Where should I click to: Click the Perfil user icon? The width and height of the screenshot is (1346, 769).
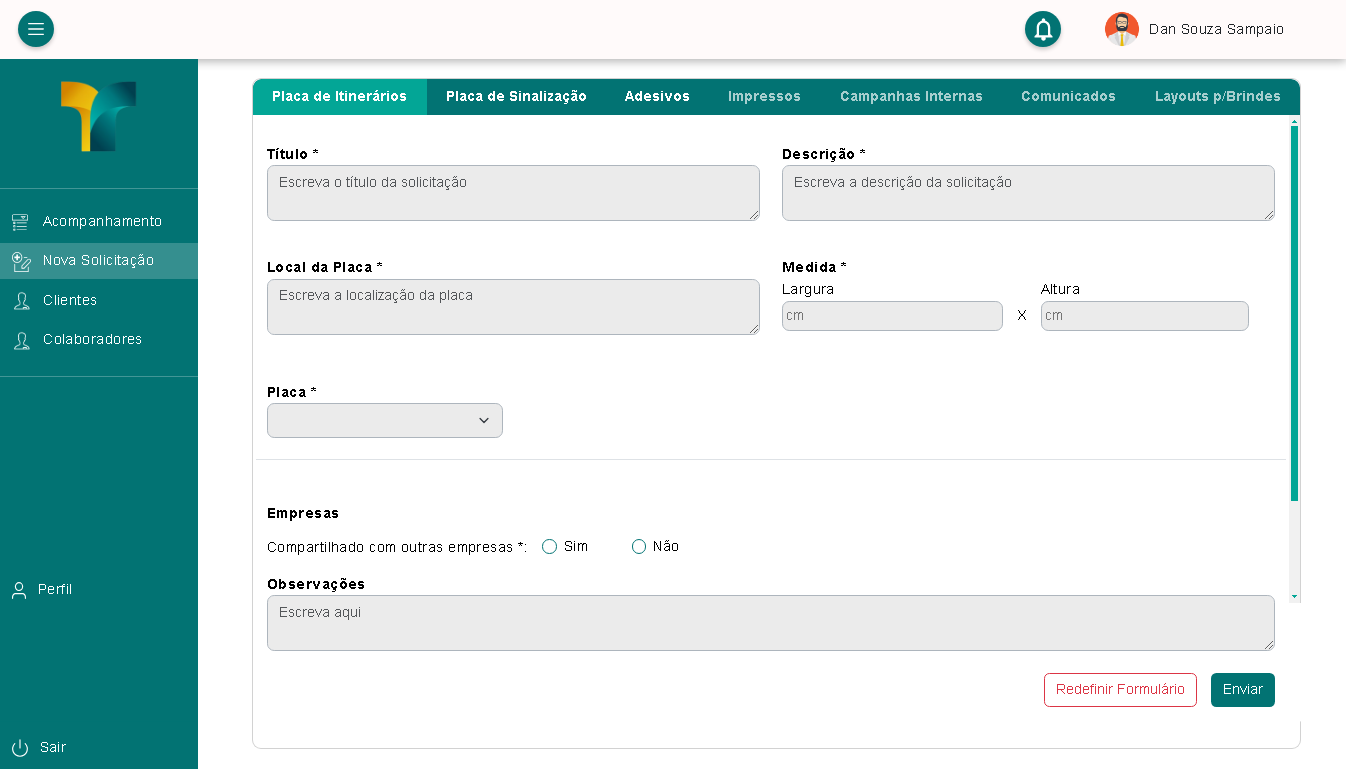click(19, 590)
